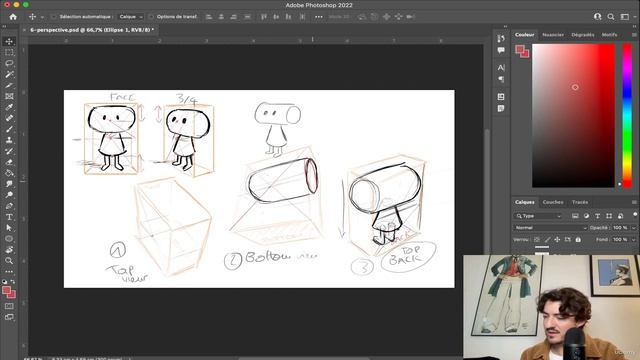Open the Couleur panel options menu
This screenshot has width=640, height=360.
coord(634,35)
